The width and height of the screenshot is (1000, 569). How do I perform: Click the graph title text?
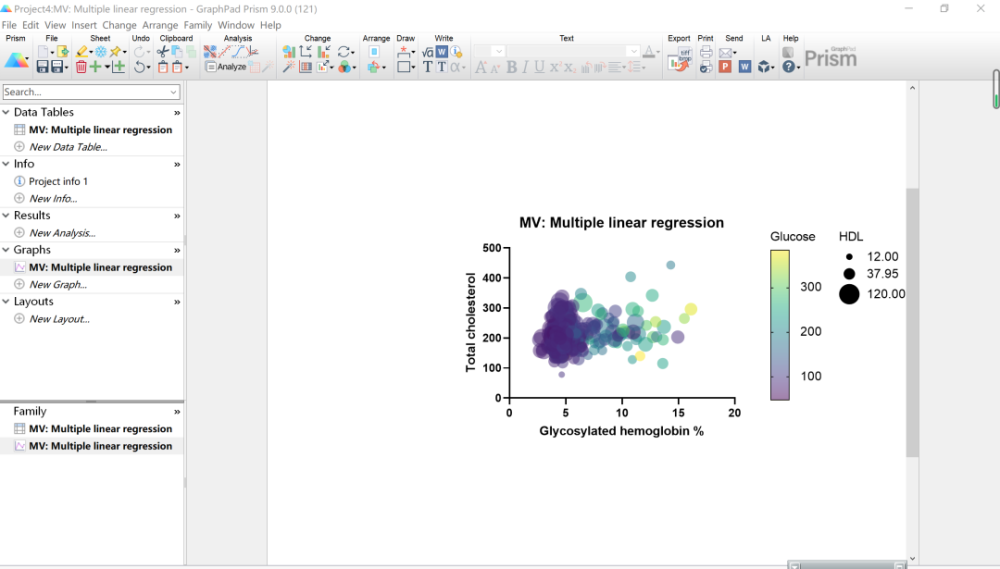[621, 223]
